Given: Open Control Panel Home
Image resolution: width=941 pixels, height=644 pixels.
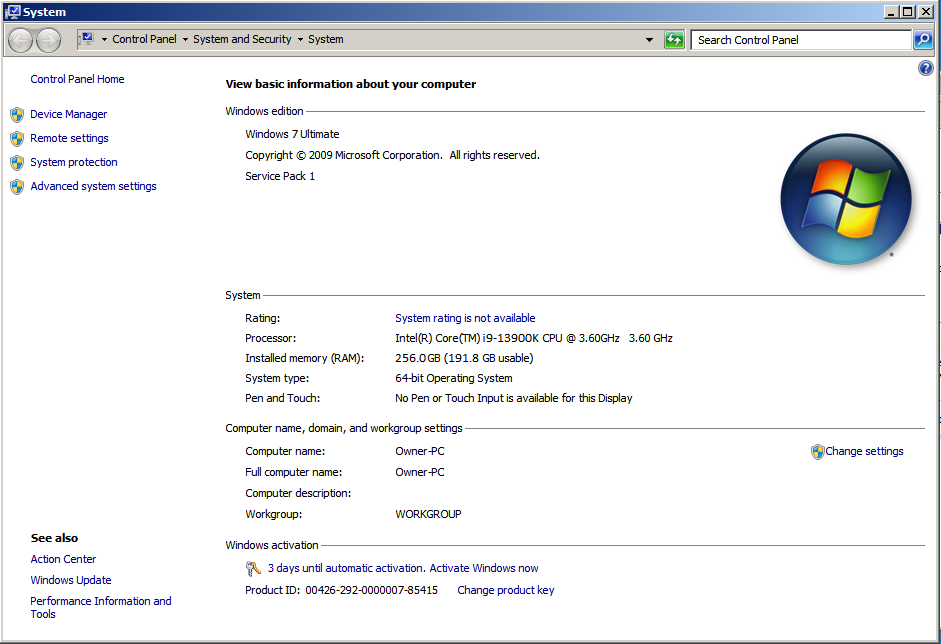Looking at the screenshot, I should pos(77,79).
